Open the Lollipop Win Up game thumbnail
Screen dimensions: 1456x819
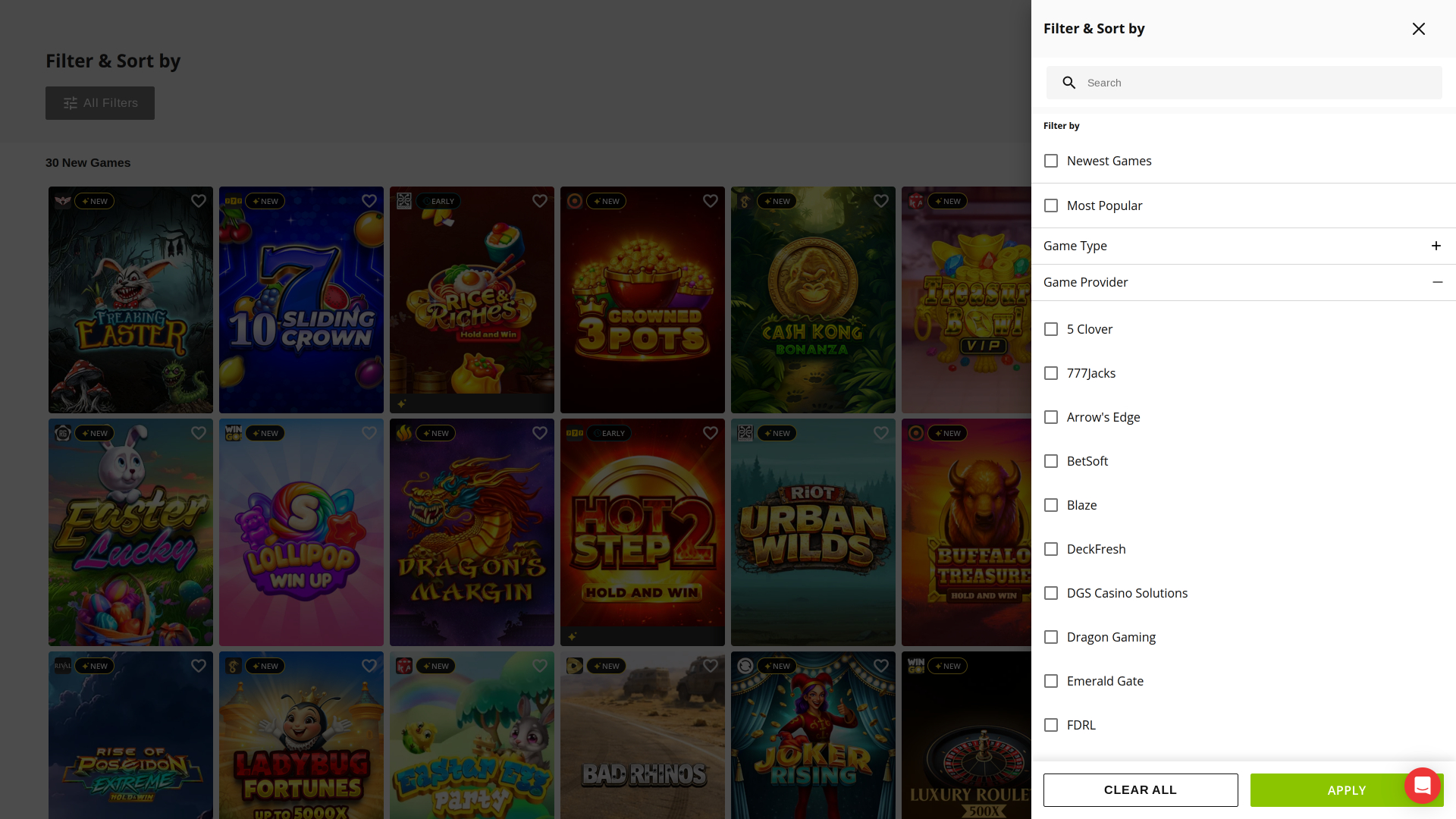tap(301, 532)
